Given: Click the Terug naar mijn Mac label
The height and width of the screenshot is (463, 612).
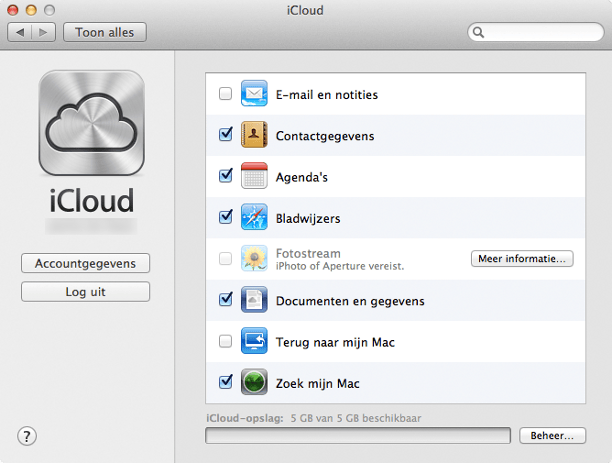Looking at the screenshot, I should point(335,342).
